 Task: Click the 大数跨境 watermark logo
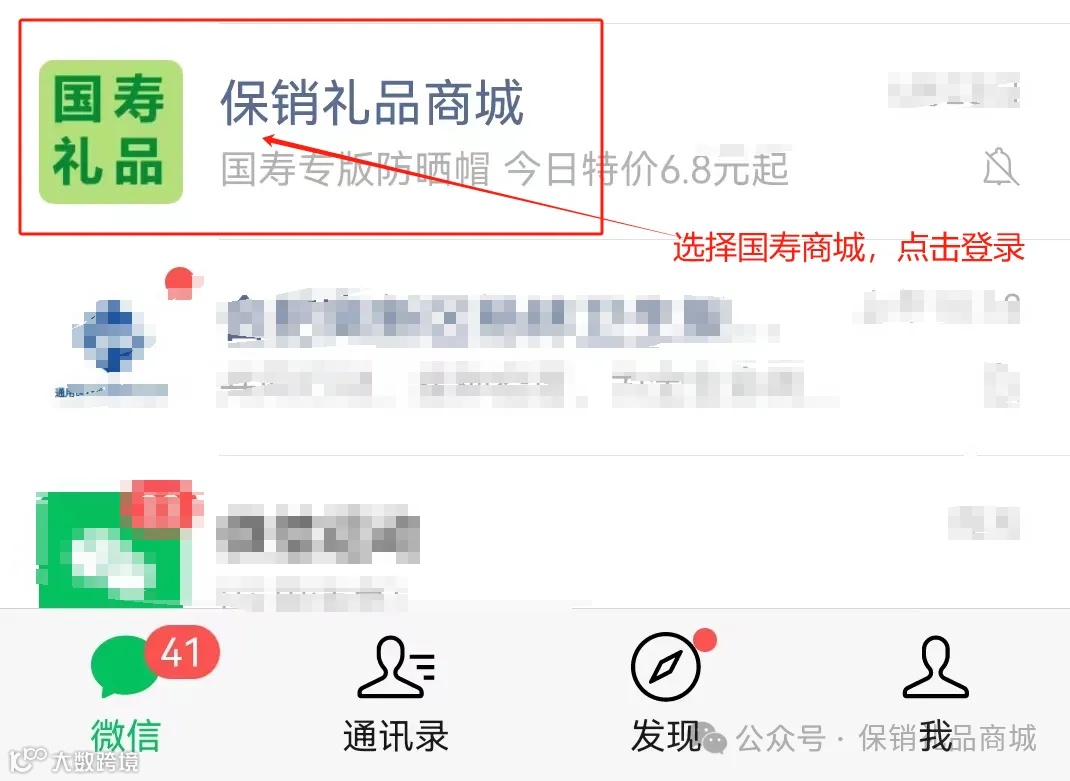(x=74, y=761)
